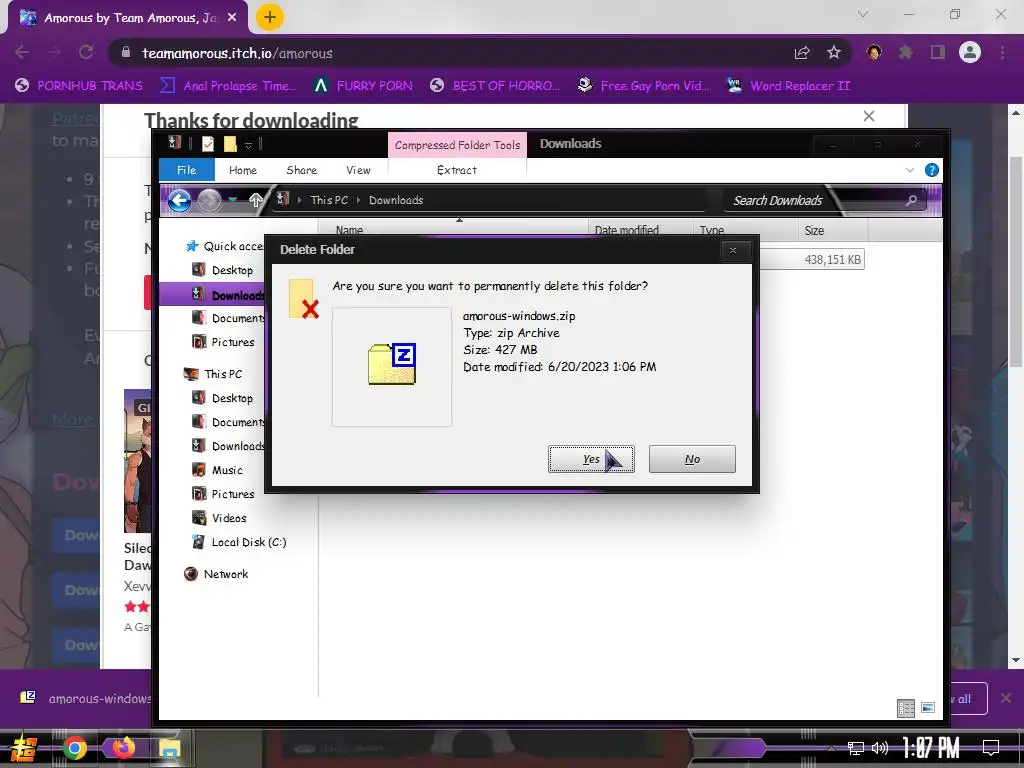Image resolution: width=1024 pixels, height=768 pixels.
Task: Select Network in the navigation pane
Action: tap(217, 574)
